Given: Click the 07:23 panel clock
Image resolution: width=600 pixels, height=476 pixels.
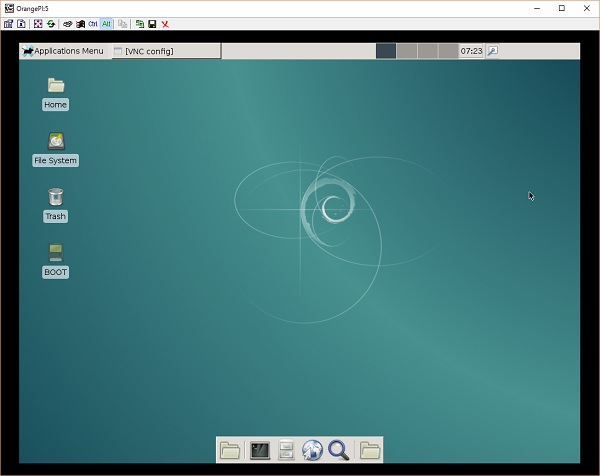Looking at the screenshot, I should click(471, 51).
